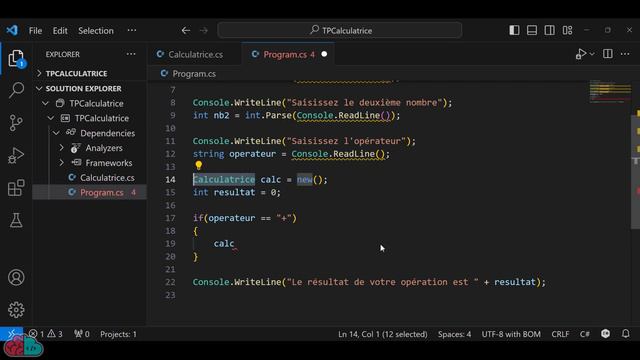Image resolution: width=640 pixels, height=360 pixels.
Task: Open the Extensions view icon
Action: click(16, 188)
